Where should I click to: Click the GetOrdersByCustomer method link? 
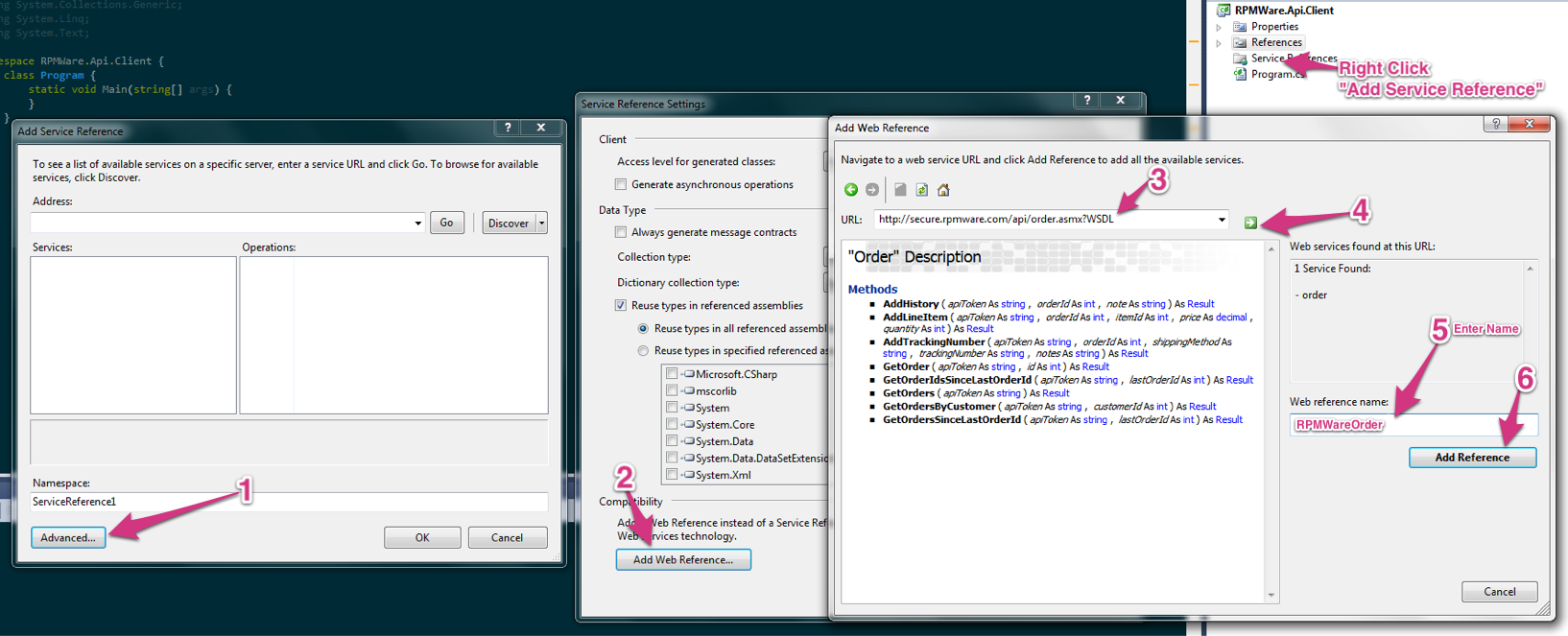pos(938,407)
